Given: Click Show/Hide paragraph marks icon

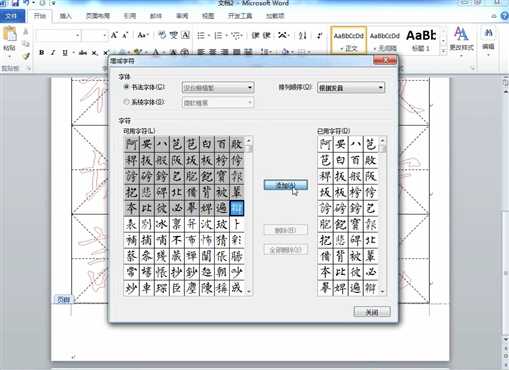Looking at the screenshot, I should [320, 35].
